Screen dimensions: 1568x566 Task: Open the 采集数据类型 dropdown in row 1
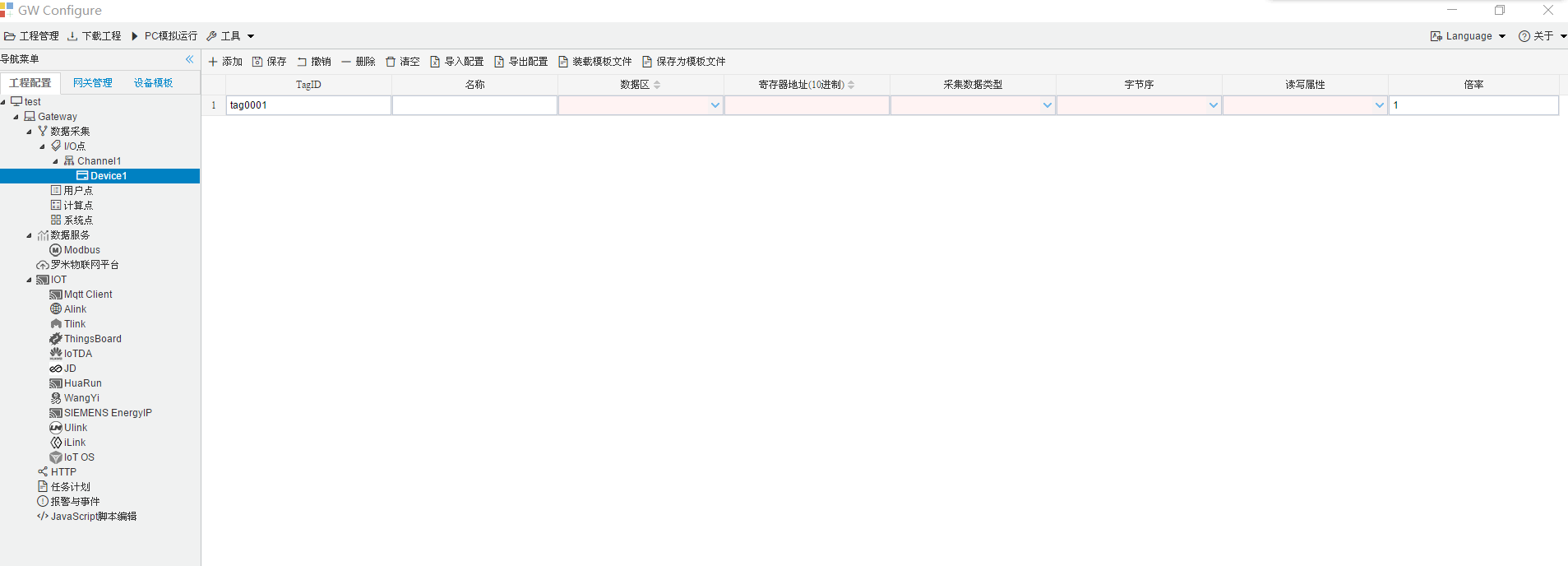pos(1048,105)
